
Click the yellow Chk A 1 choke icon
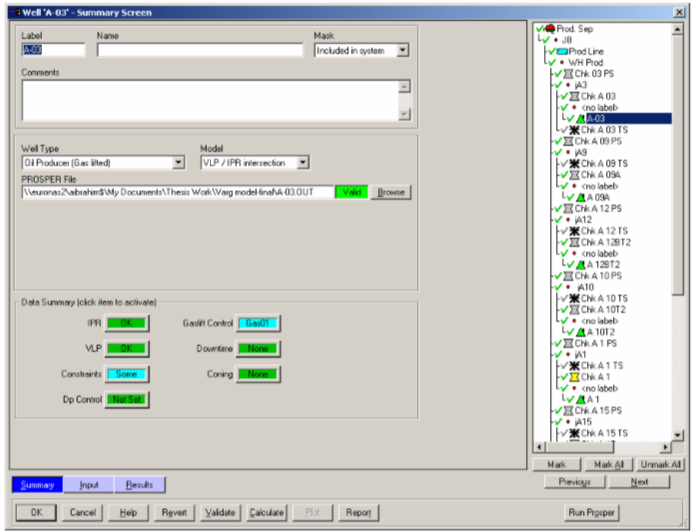[574, 377]
